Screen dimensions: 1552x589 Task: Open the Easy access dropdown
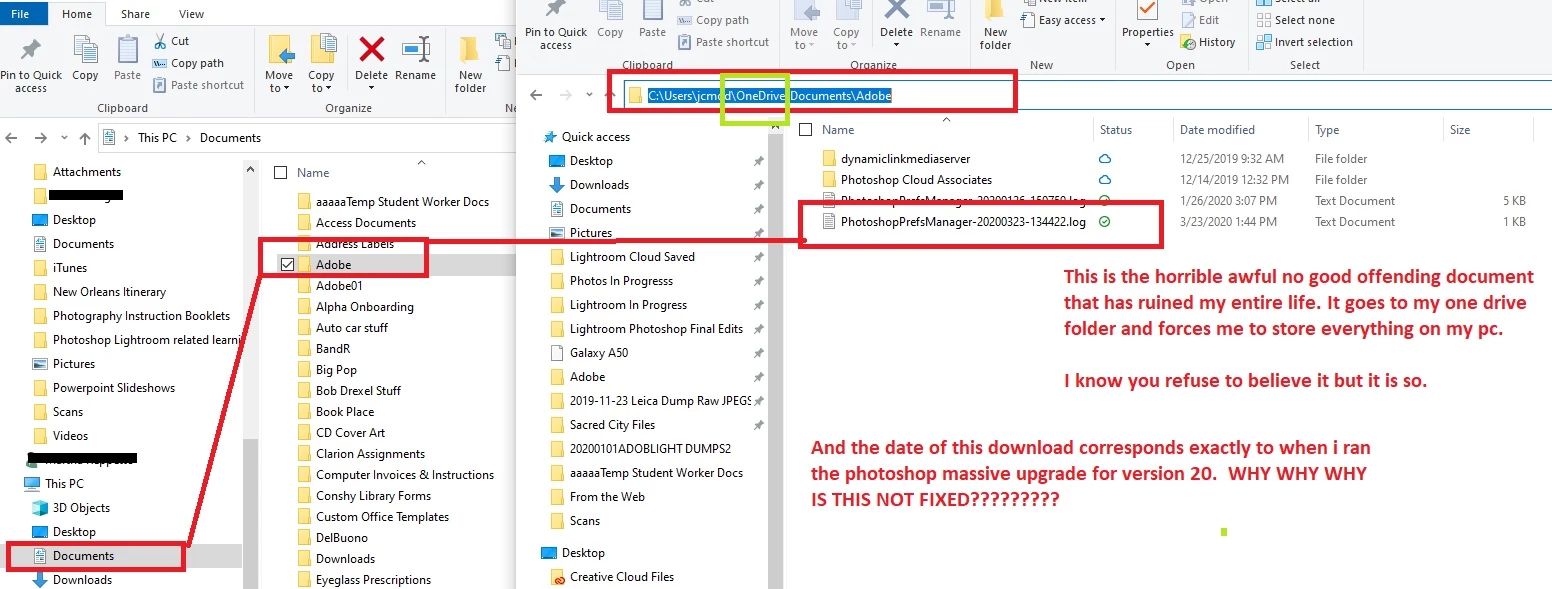click(1063, 20)
